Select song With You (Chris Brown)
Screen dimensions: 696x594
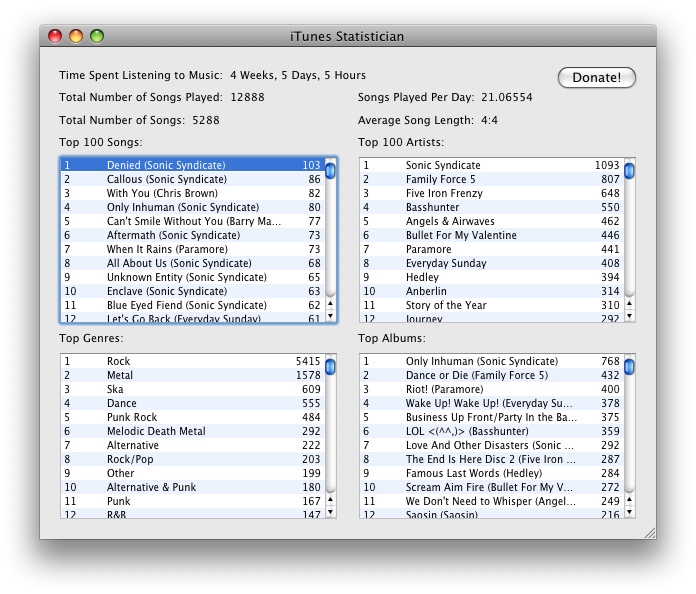[193, 193]
